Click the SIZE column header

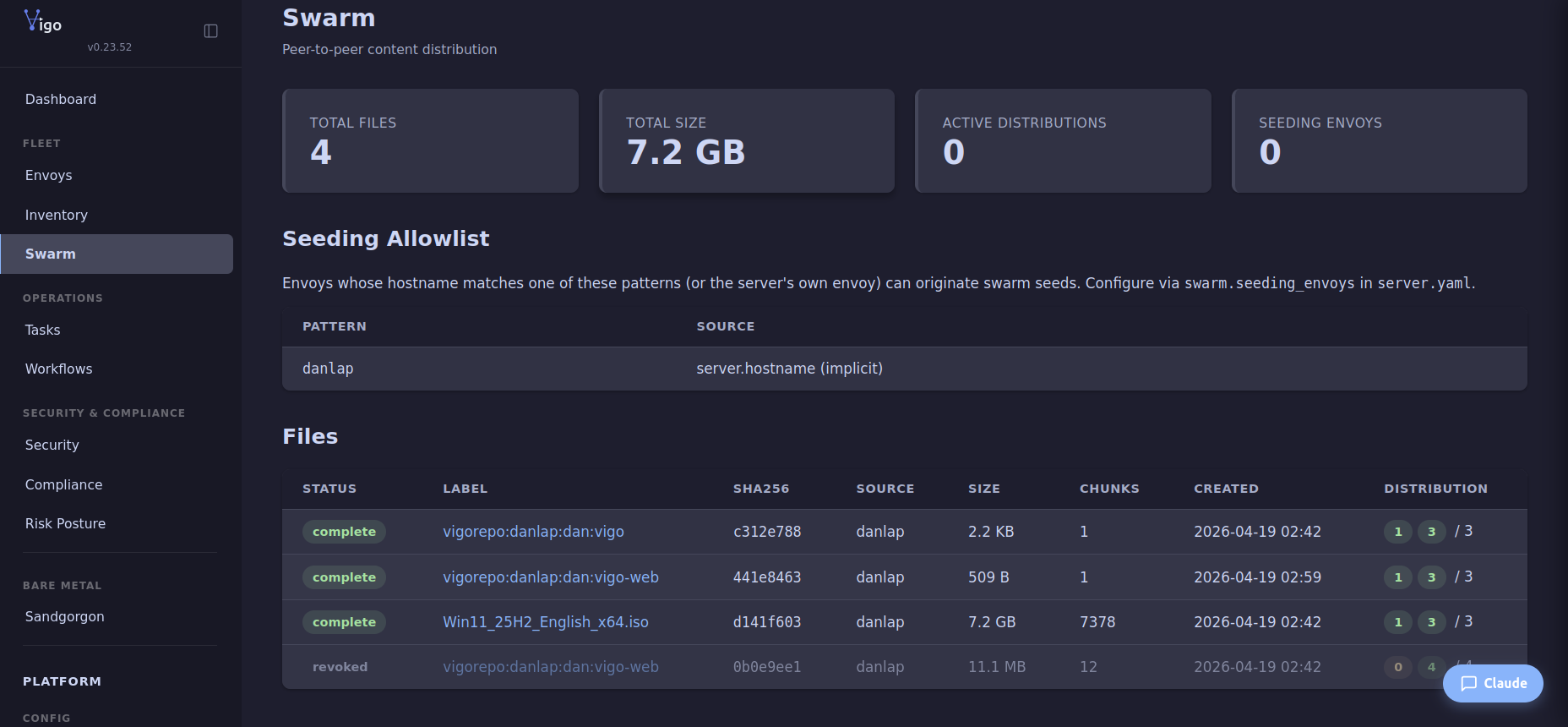point(984,489)
